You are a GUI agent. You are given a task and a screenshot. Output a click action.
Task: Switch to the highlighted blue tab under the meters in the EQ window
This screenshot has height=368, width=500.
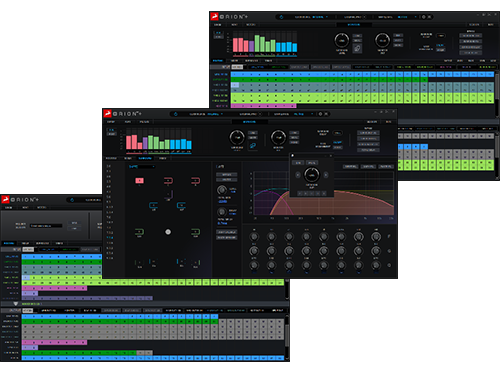(145, 158)
